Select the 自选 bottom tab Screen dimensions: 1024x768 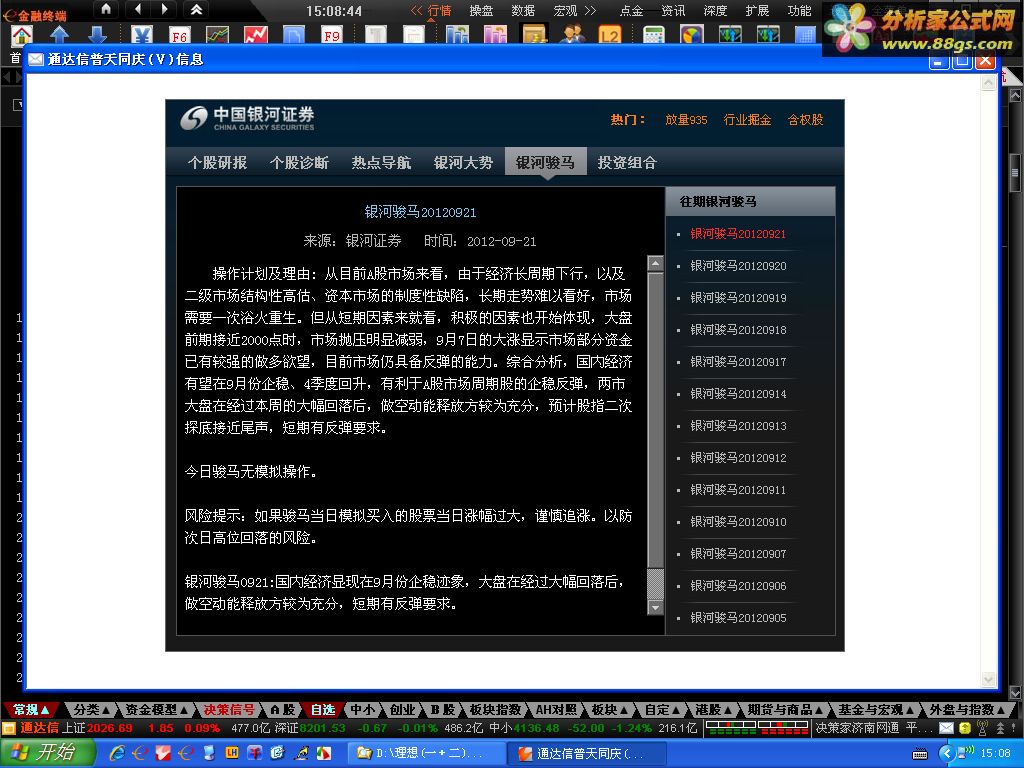click(x=323, y=710)
